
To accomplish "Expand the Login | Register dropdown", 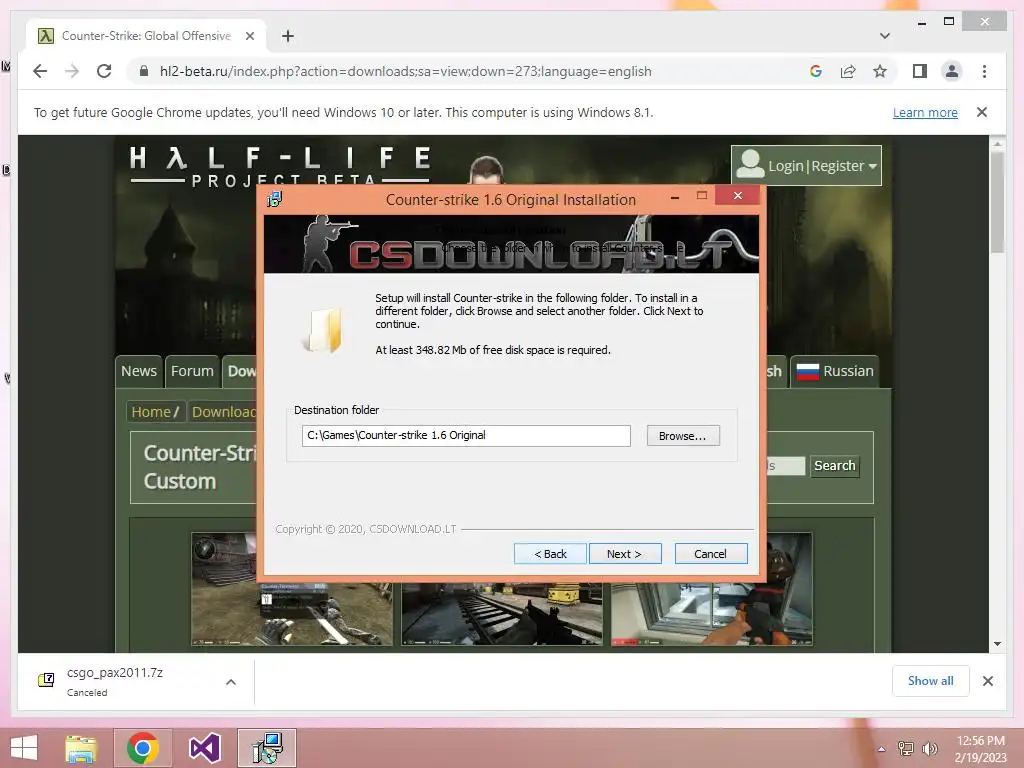I will pos(806,166).
